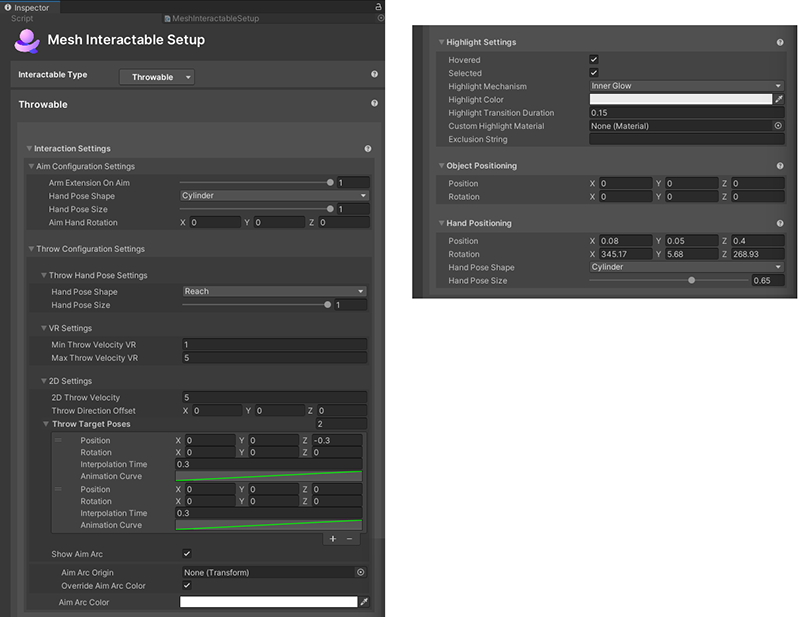This screenshot has height=617, width=800.
Task: Click Throw Direction Offset Y field
Action: pyautogui.click(x=280, y=411)
